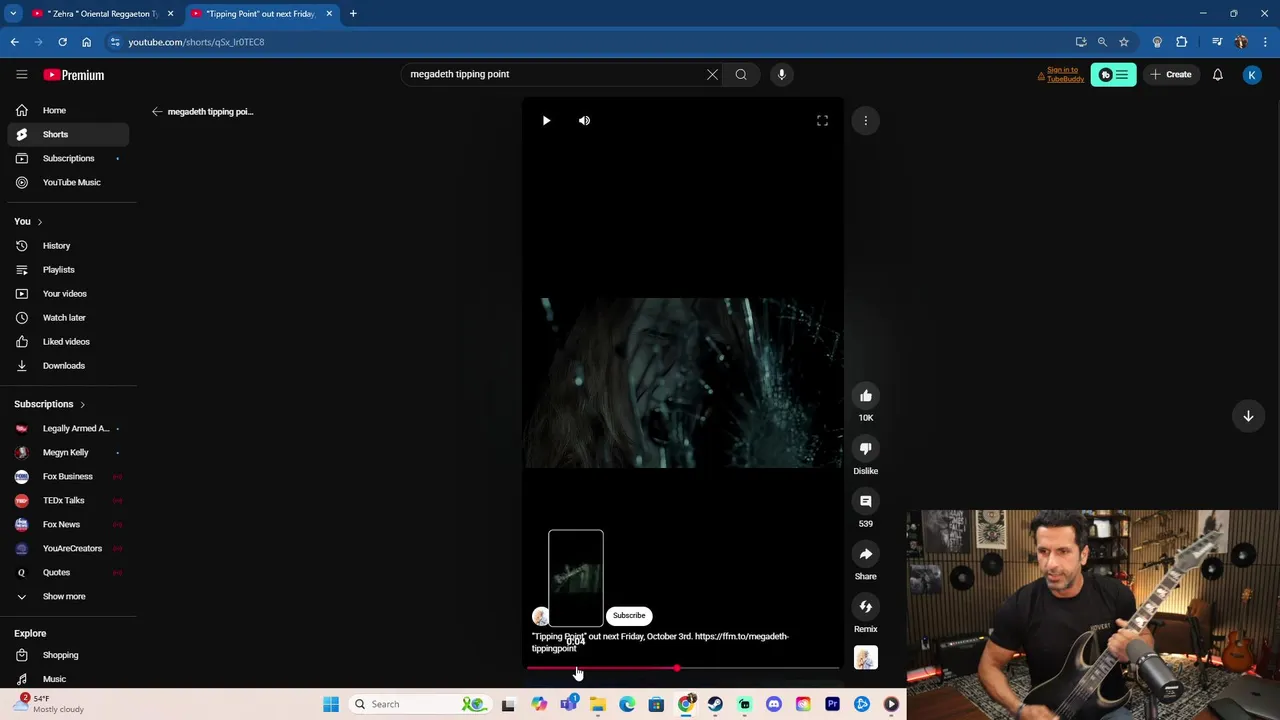Open the Remix option
Viewport: 1280px width, 720px height.
point(866,607)
